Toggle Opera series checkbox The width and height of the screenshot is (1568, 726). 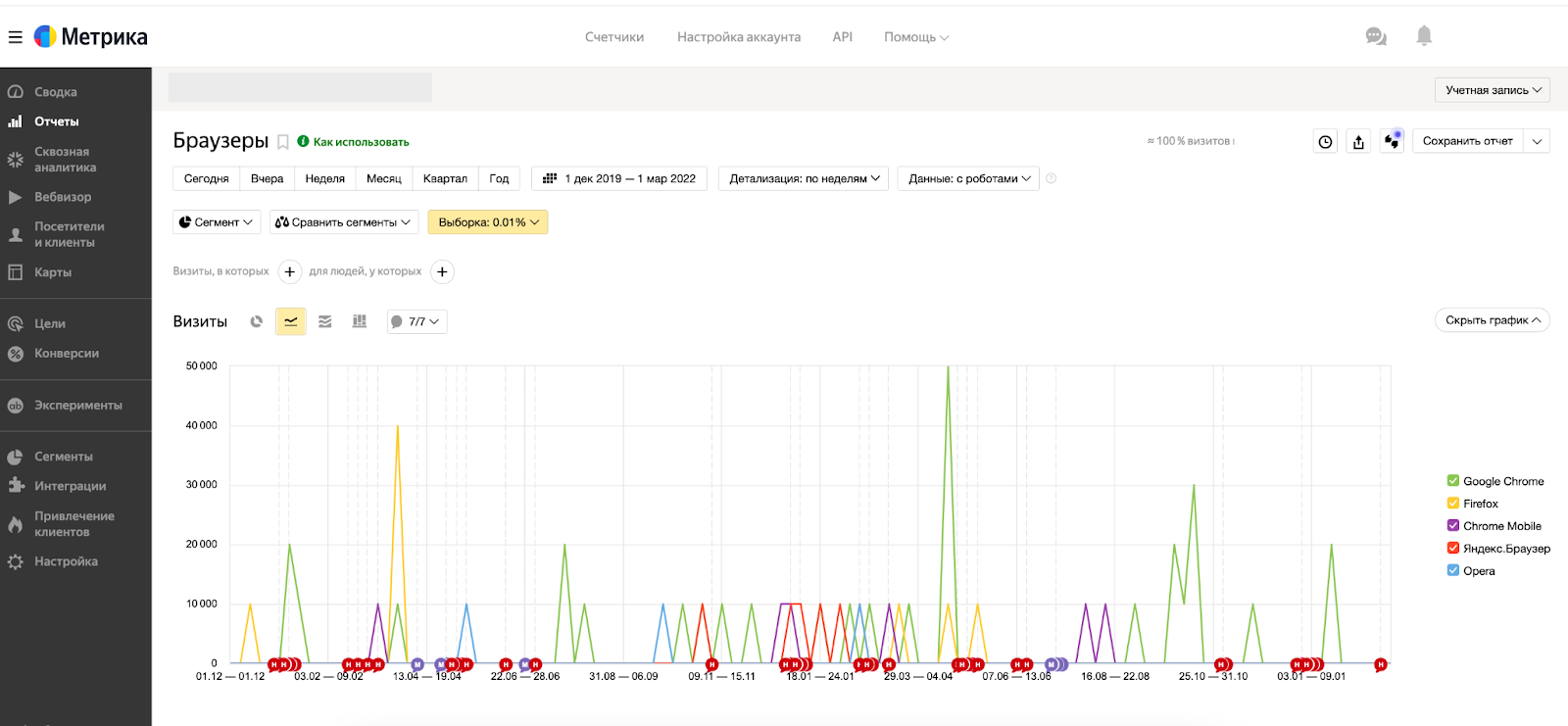(x=1453, y=570)
